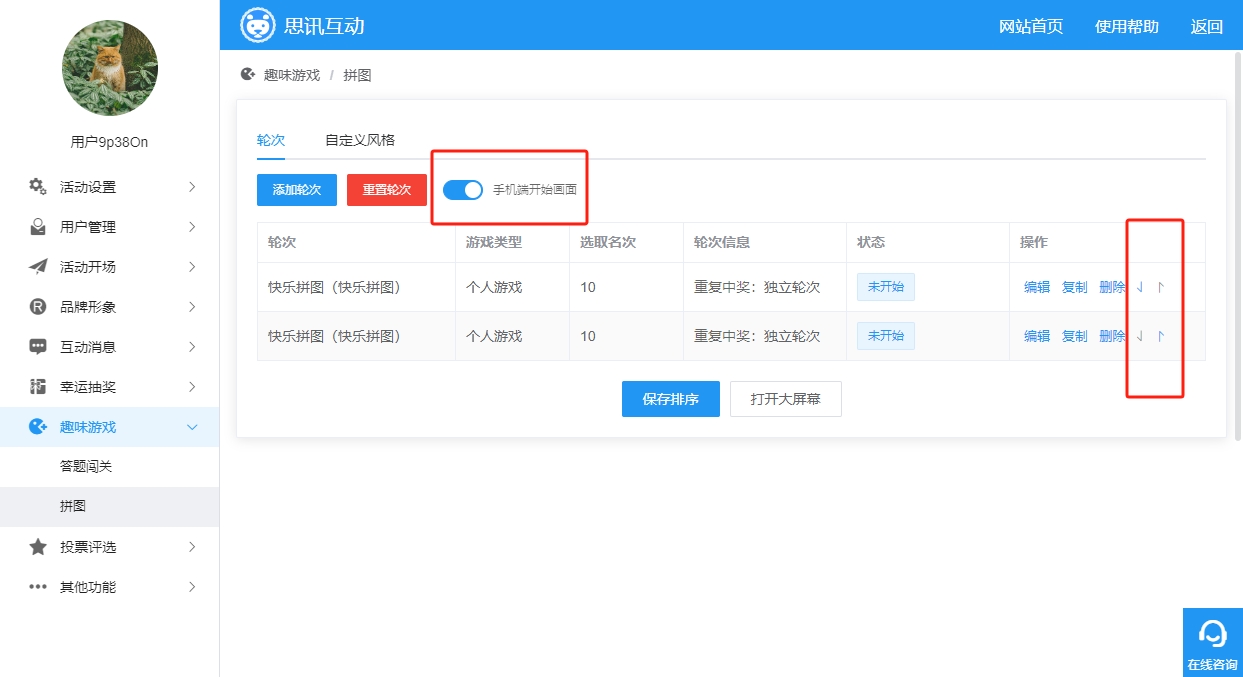The height and width of the screenshot is (677, 1243).
Task: Click the 互动消息 chat bubble icon
Action: point(38,347)
